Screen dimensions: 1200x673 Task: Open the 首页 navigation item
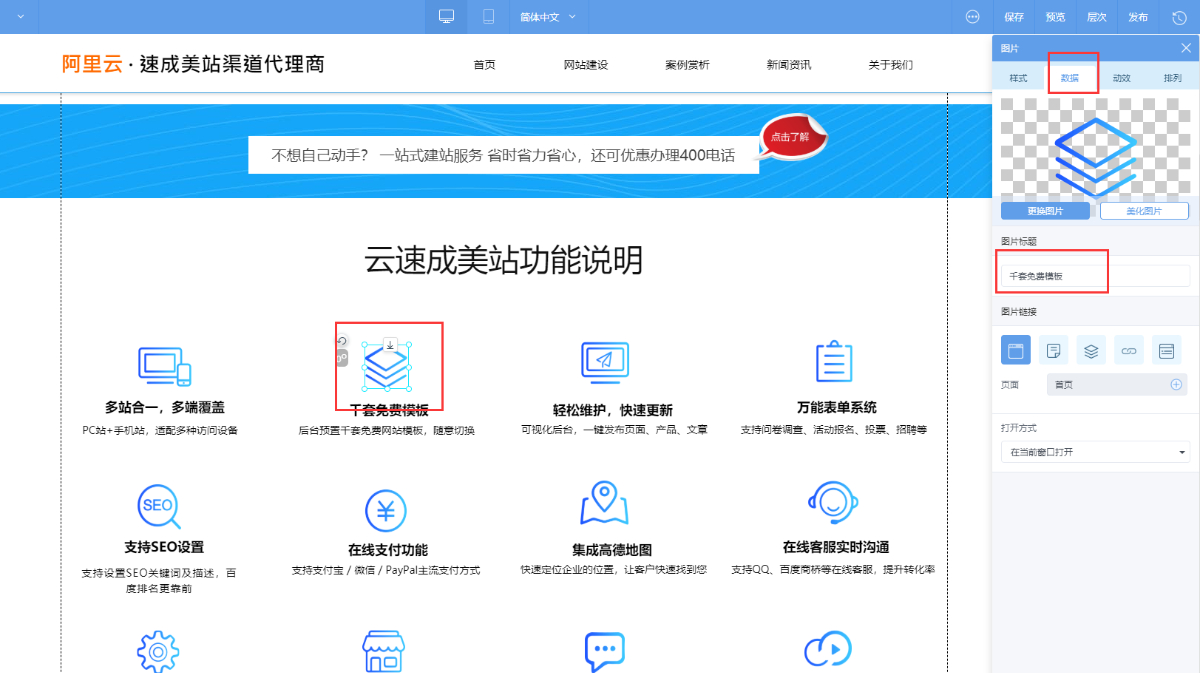point(484,65)
